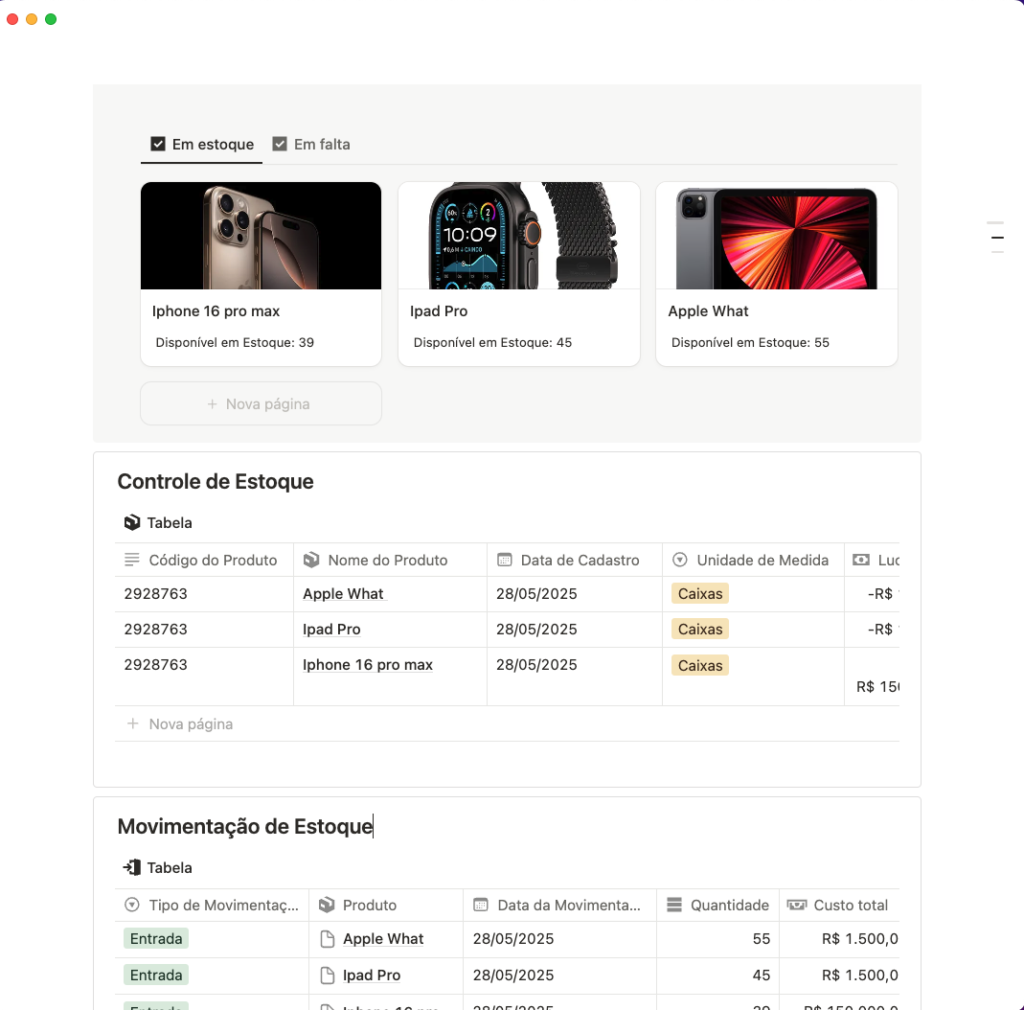Open the Apple What card tablet image
Image resolution: width=1024 pixels, height=1010 pixels.
pos(776,236)
